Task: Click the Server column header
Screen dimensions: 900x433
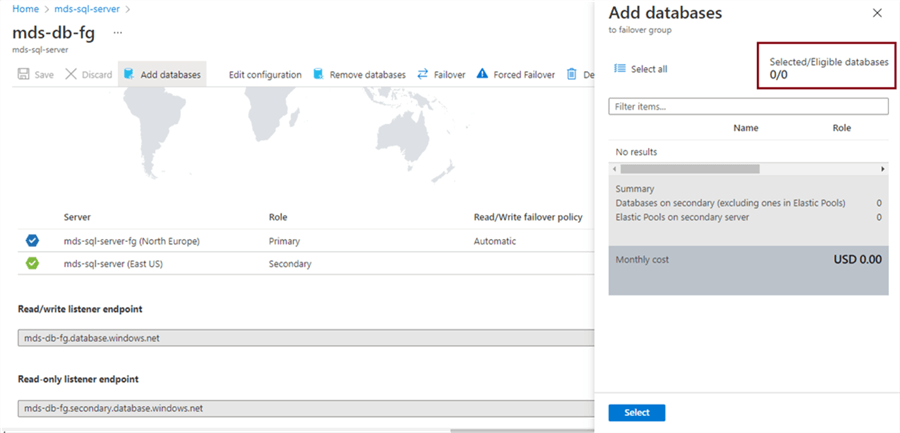Action: 77,217
